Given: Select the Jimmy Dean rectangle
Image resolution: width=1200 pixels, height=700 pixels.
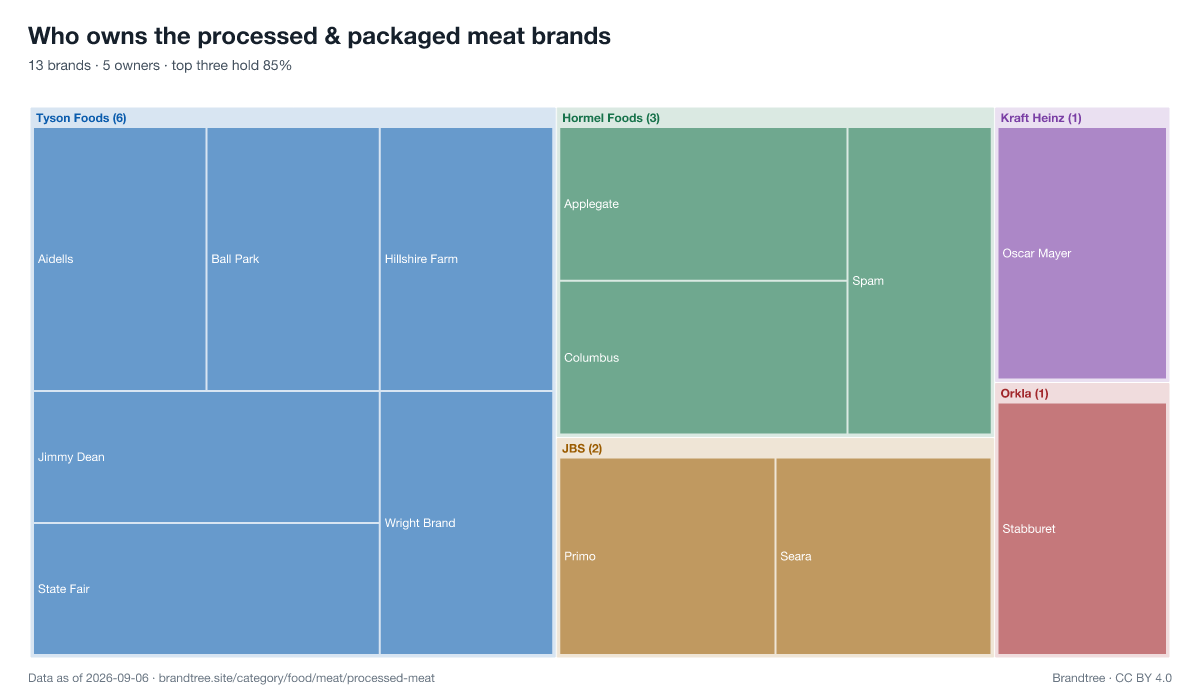Looking at the screenshot, I should pyautogui.click(x=206, y=457).
